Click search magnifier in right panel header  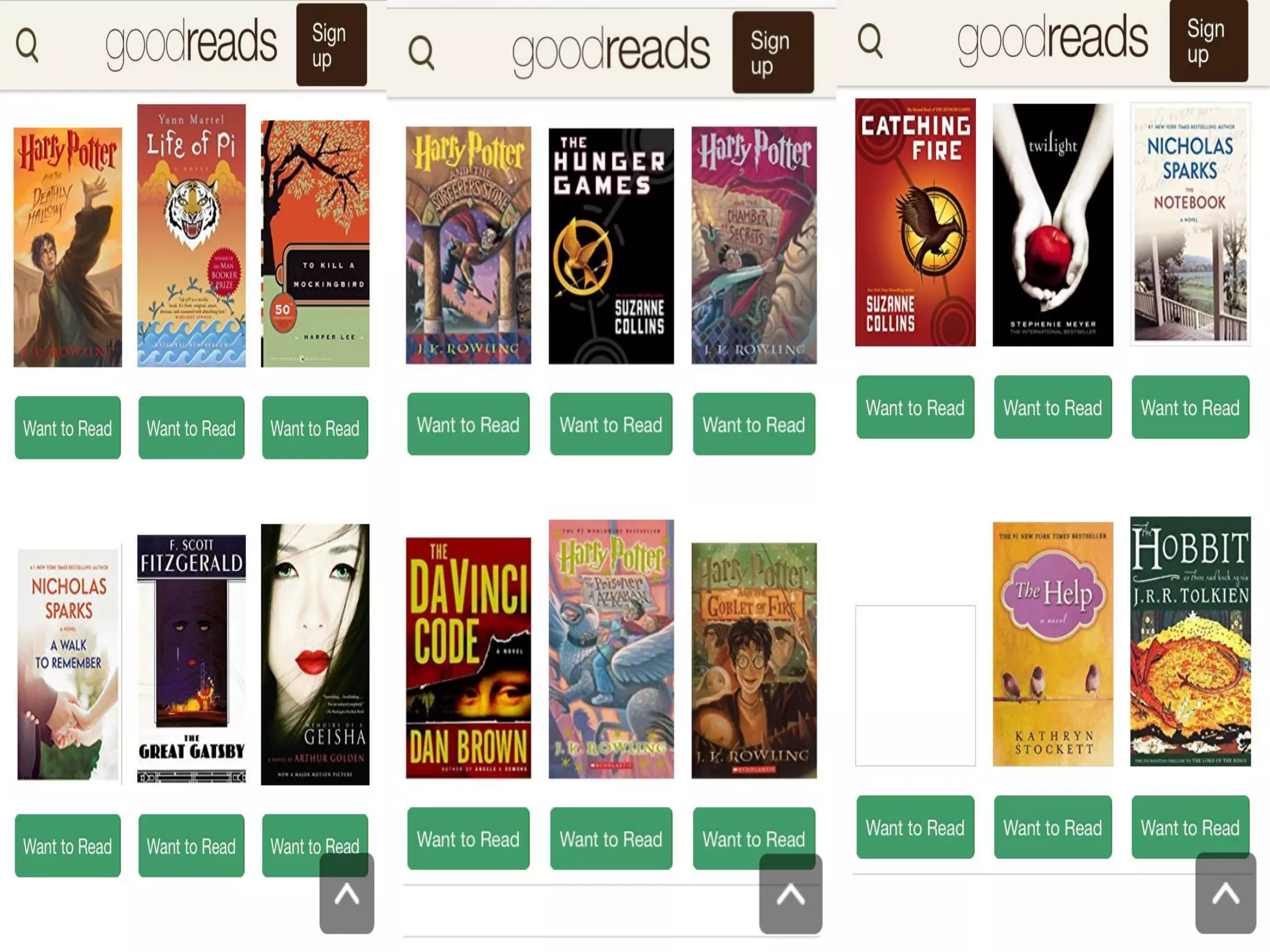click(870, 41)
